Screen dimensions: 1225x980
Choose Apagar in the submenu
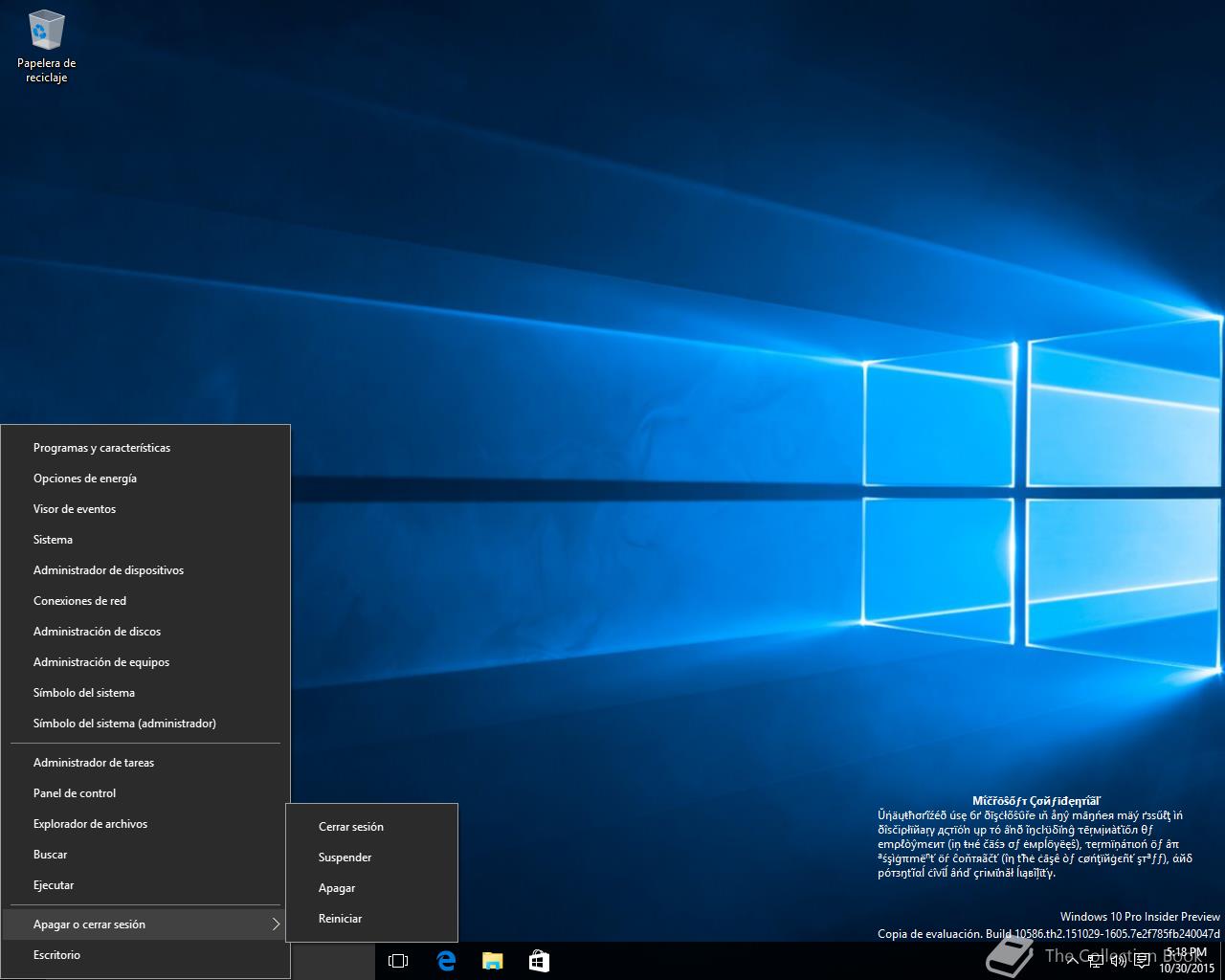[371, 888]
